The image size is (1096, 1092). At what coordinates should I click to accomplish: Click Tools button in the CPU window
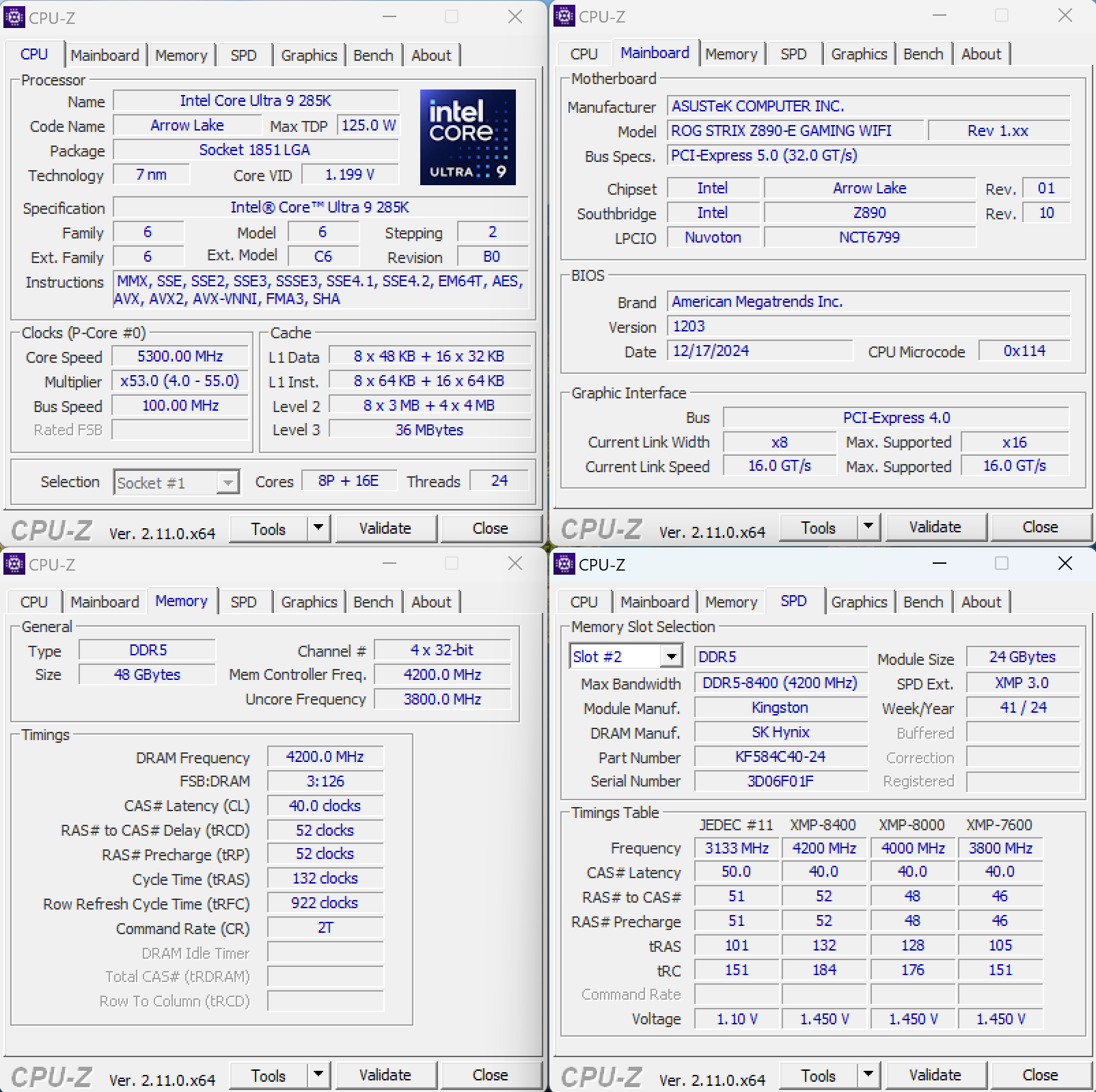click(x=269, y=529)
